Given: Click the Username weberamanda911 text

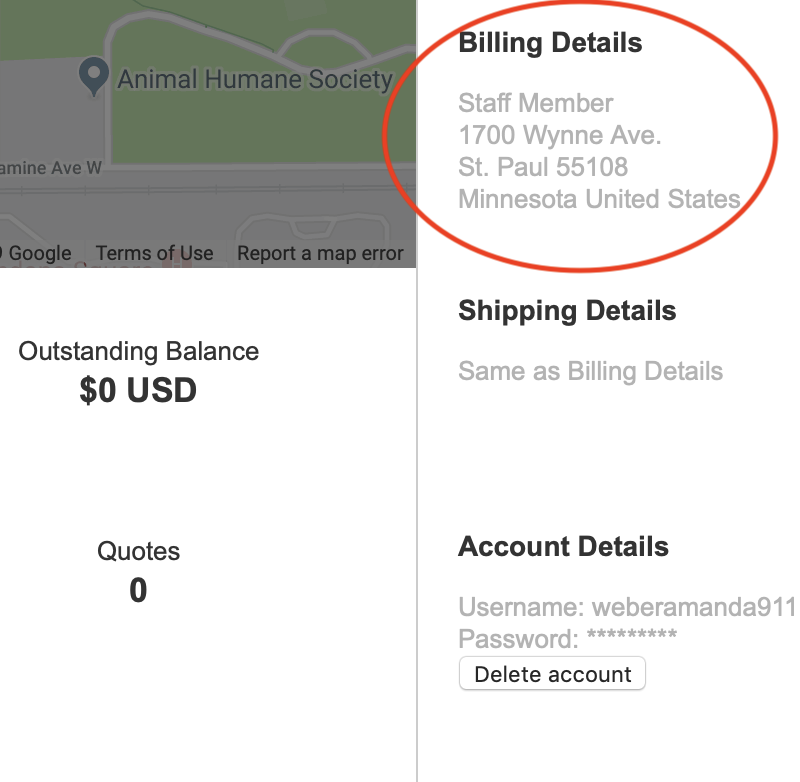Looking at the screenshot, I should (626, 607).
